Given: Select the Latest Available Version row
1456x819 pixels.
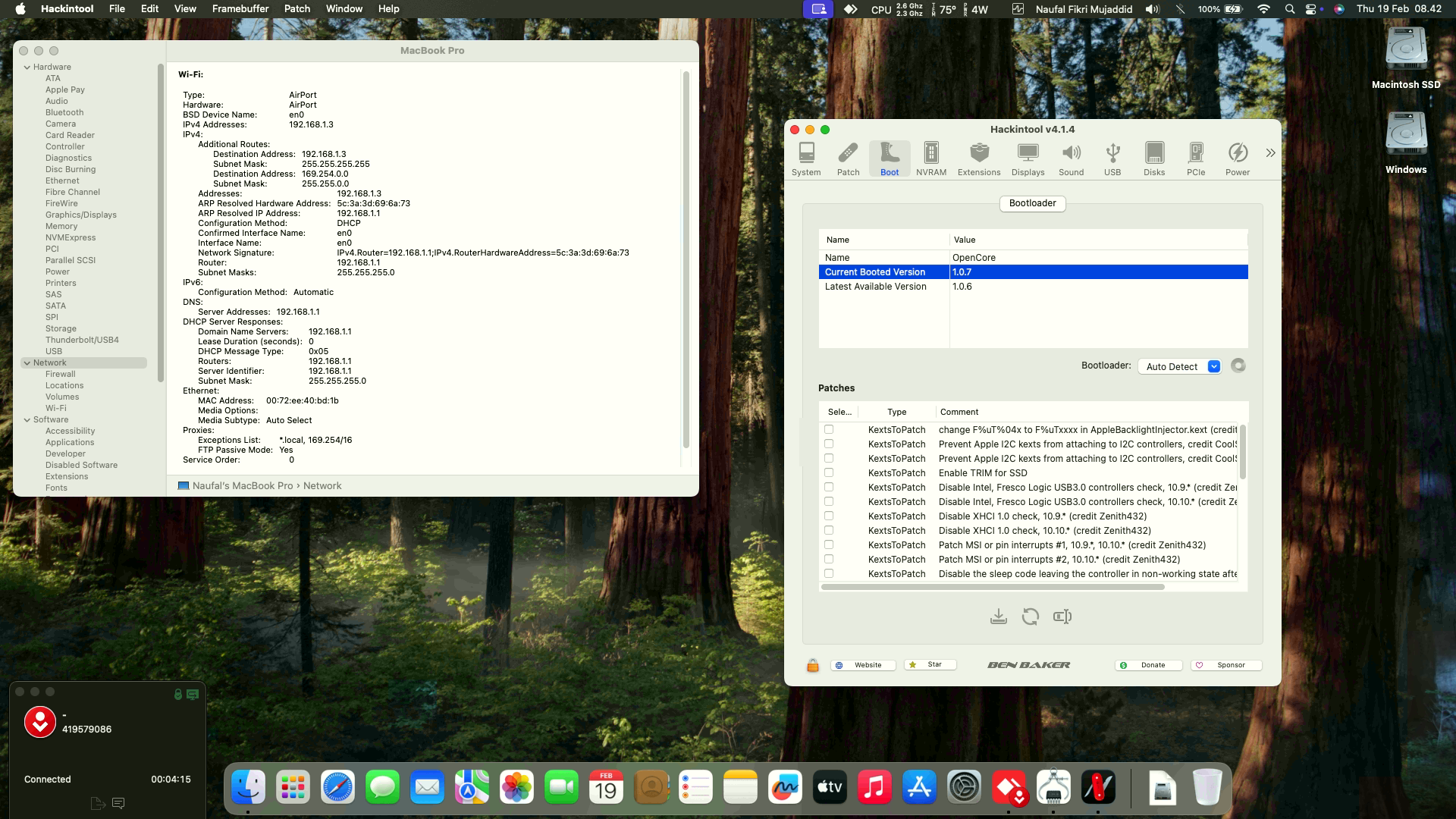Looking at the screenshot, I should pos(1033,287).
